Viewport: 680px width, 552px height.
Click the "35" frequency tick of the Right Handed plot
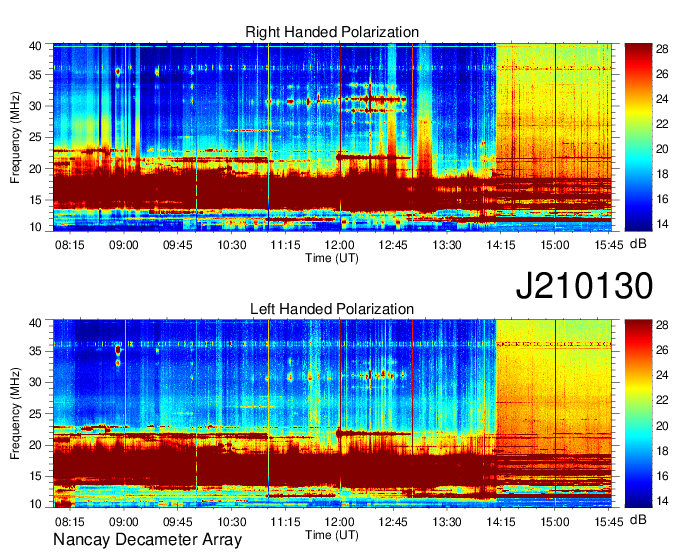[x=36, y=75]
